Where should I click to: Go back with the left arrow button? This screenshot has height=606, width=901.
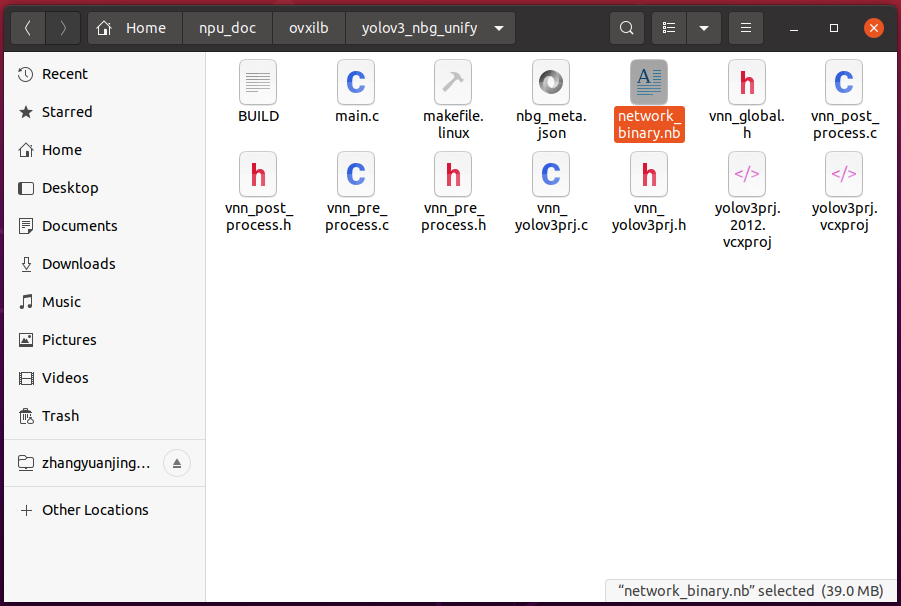click(28, 28)
